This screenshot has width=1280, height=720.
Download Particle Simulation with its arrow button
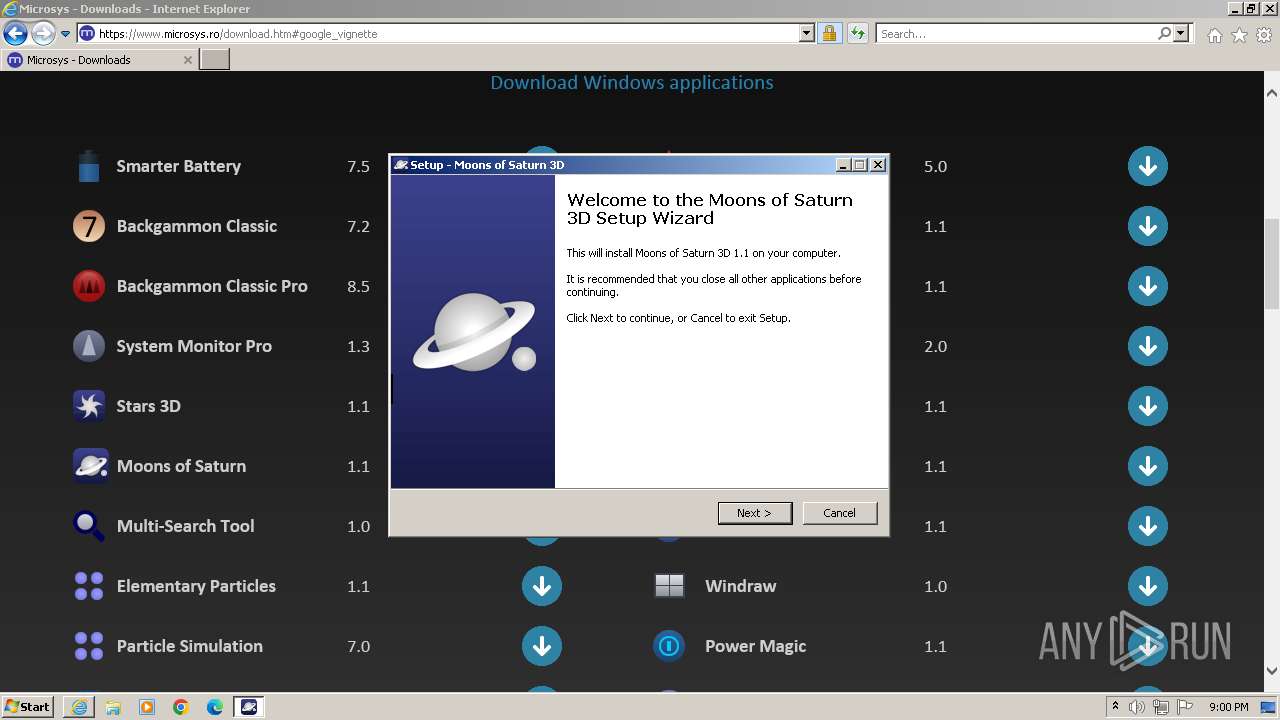pyautogui.click(x=542, y=646)
